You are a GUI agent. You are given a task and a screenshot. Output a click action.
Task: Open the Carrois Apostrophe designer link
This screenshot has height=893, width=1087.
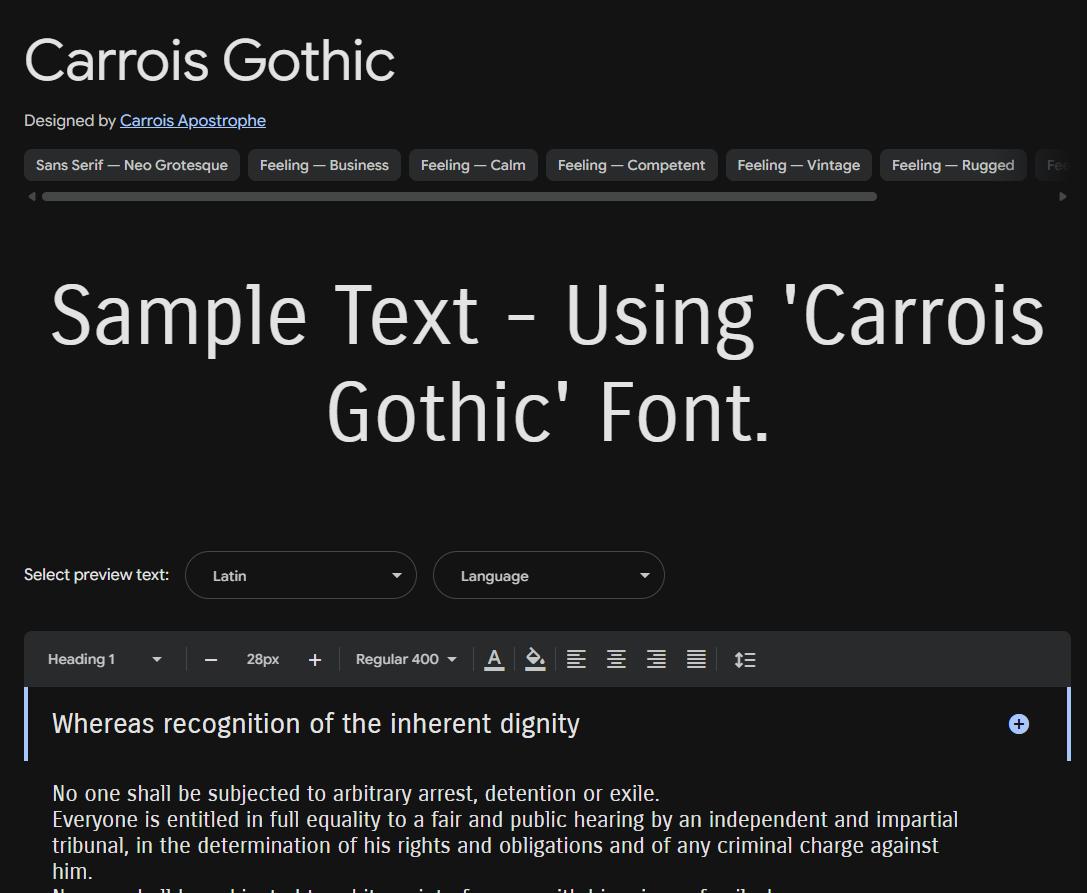[193, 121]
